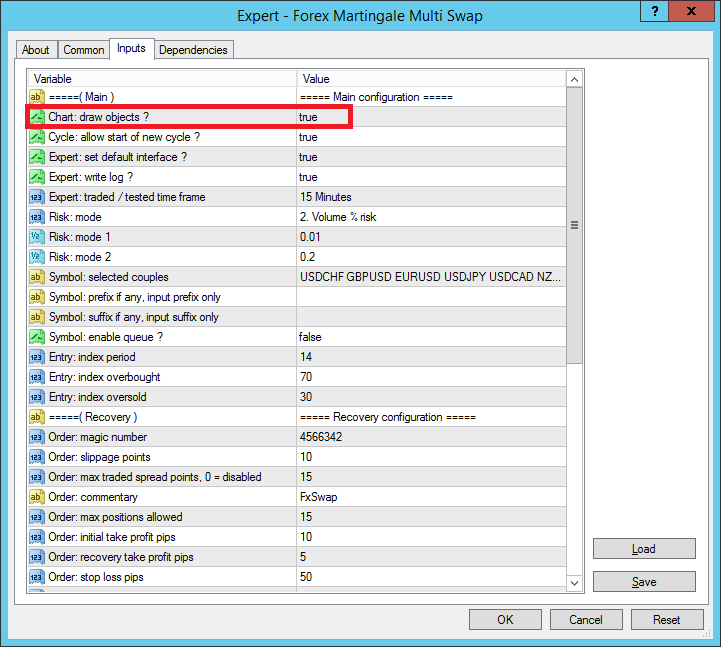Click the boolean icon for Chart: draw objects

[37, 117]
